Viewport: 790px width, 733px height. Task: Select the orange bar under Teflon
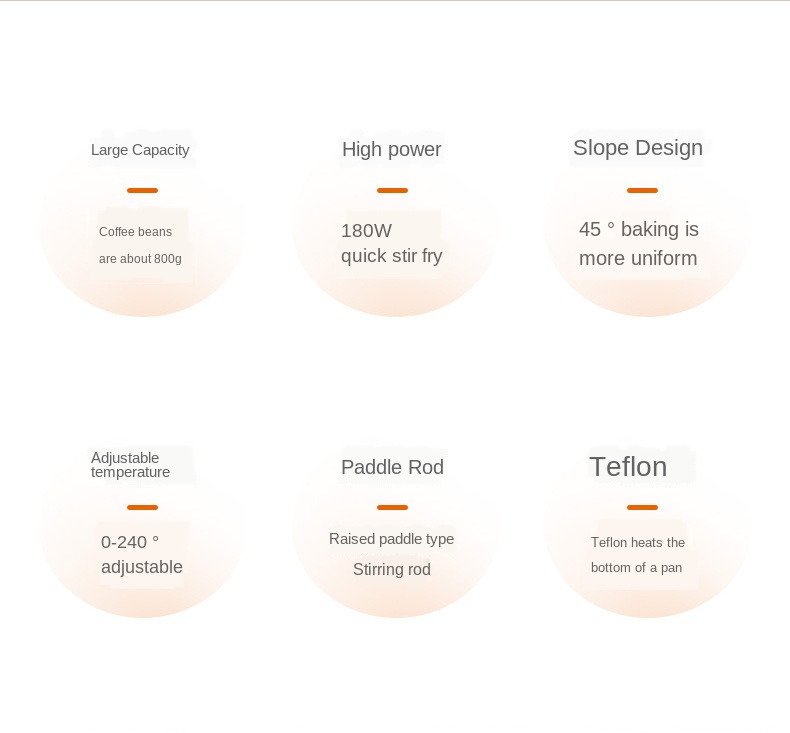click(x=642, y=507)
